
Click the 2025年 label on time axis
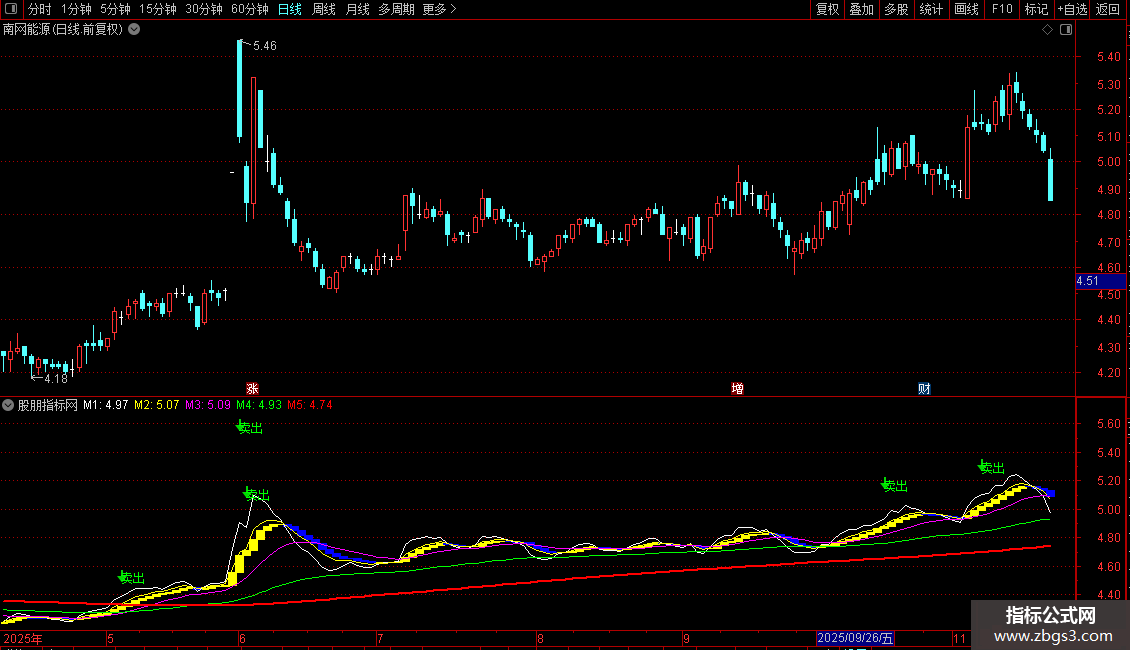click(23, 638)
